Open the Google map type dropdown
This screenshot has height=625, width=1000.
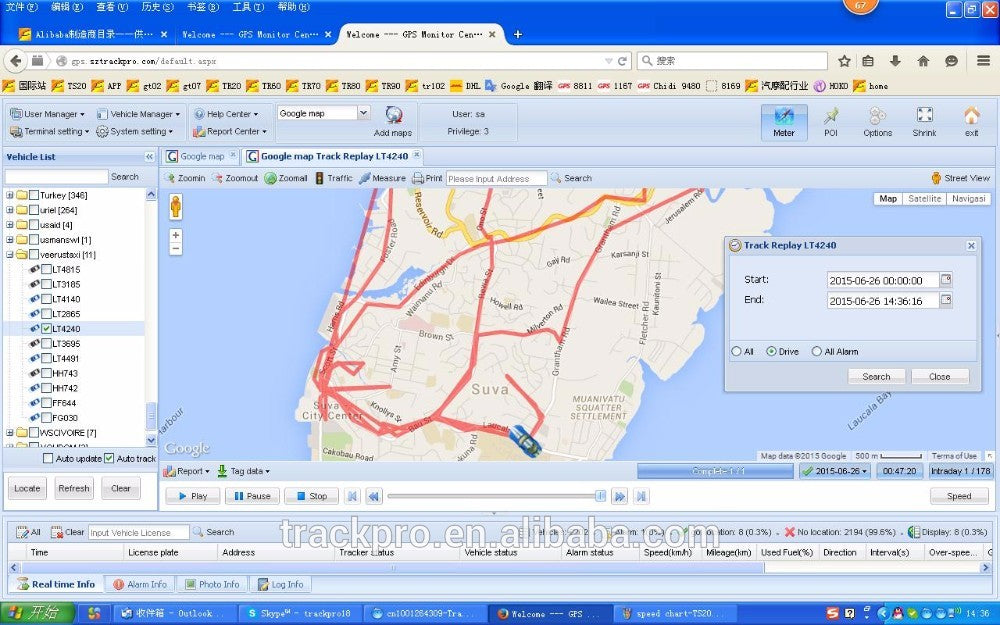pos(363,113)
